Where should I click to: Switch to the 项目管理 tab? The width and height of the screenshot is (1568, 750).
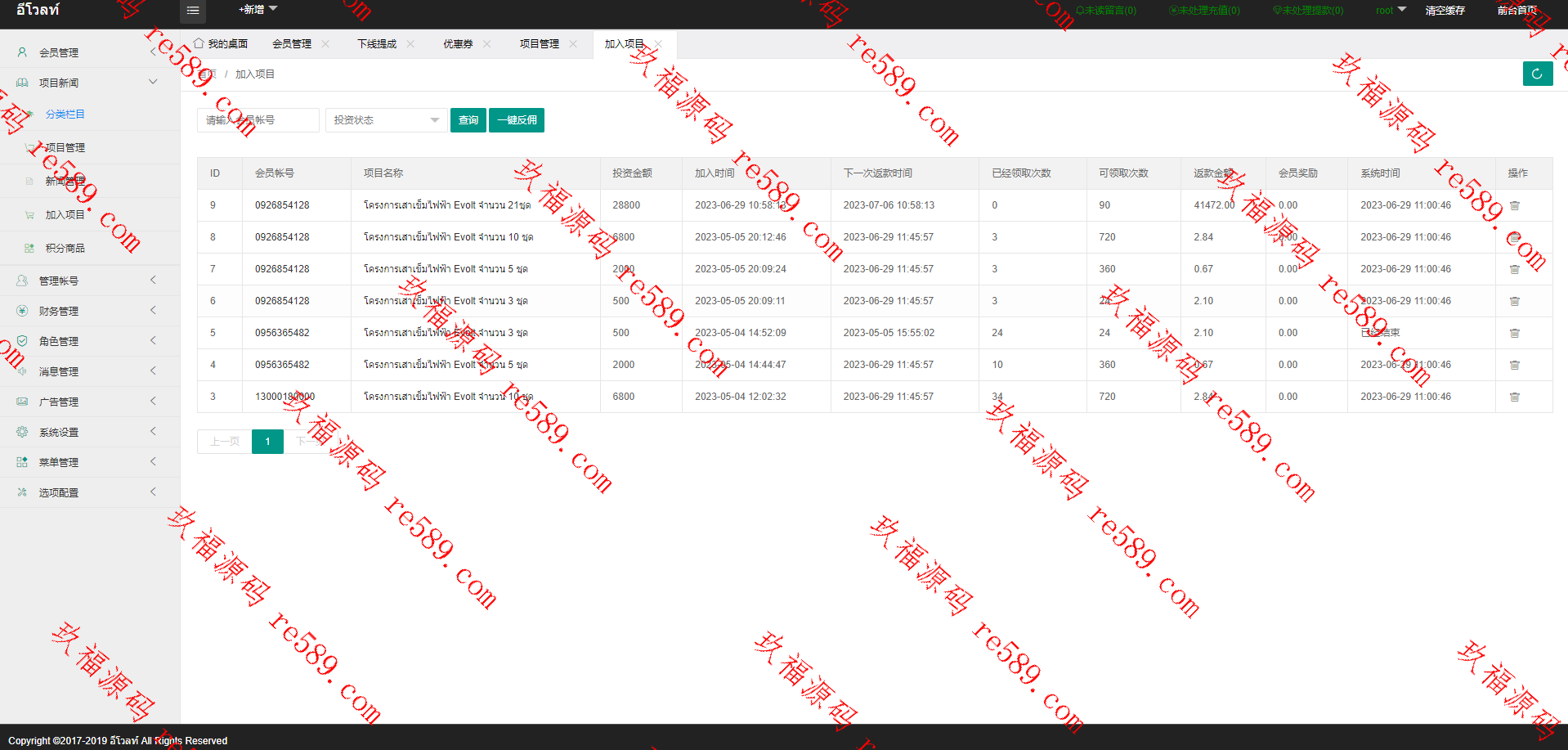[539, 44]
